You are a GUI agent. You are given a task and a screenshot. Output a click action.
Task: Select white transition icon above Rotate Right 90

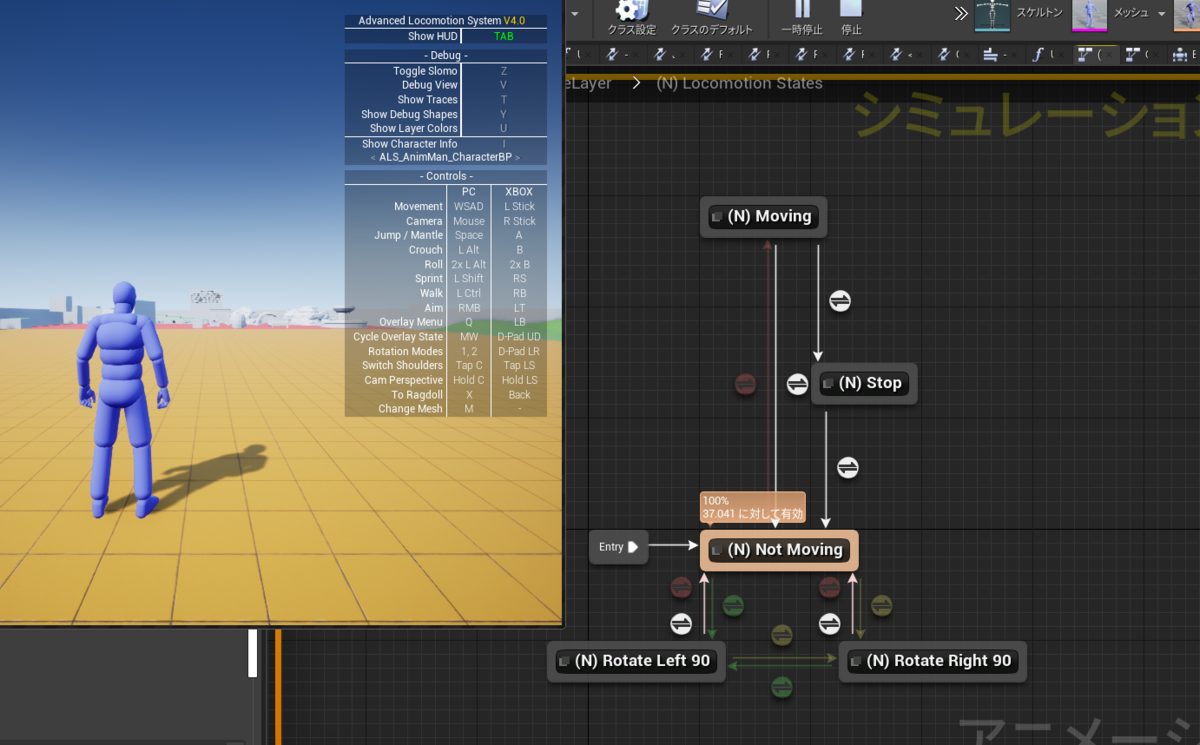pyautogui.click(x=829, y=623)
